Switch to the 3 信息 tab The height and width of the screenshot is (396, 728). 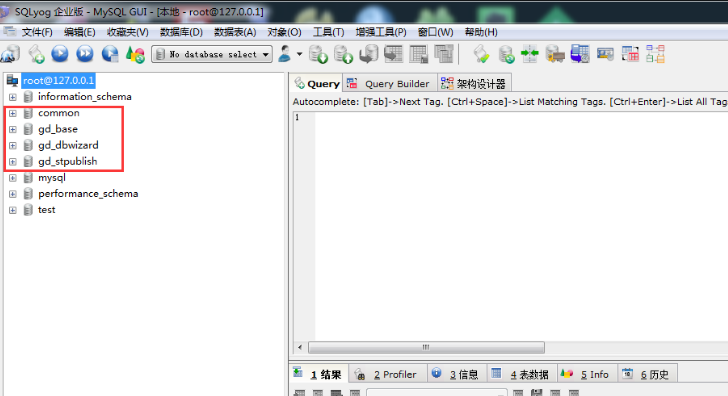point(456,374)
